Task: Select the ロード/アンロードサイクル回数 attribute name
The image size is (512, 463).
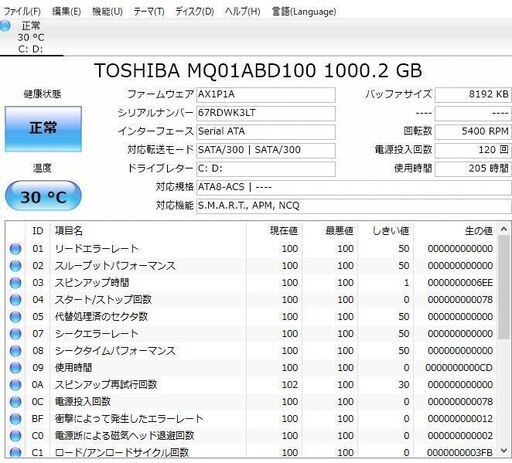Action: 122,452
